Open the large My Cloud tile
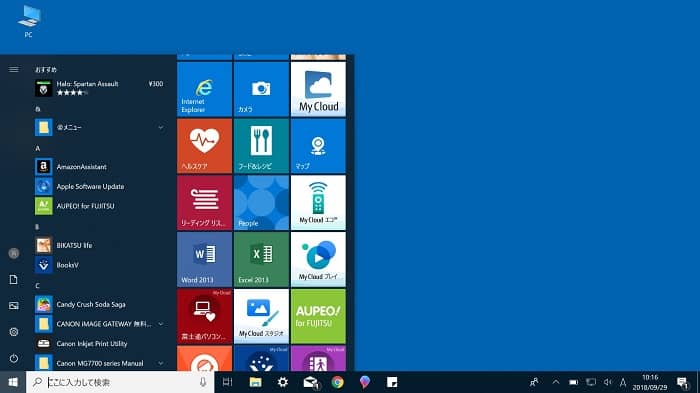This screenshot has height=393, width=700. [x=318, y=89]
